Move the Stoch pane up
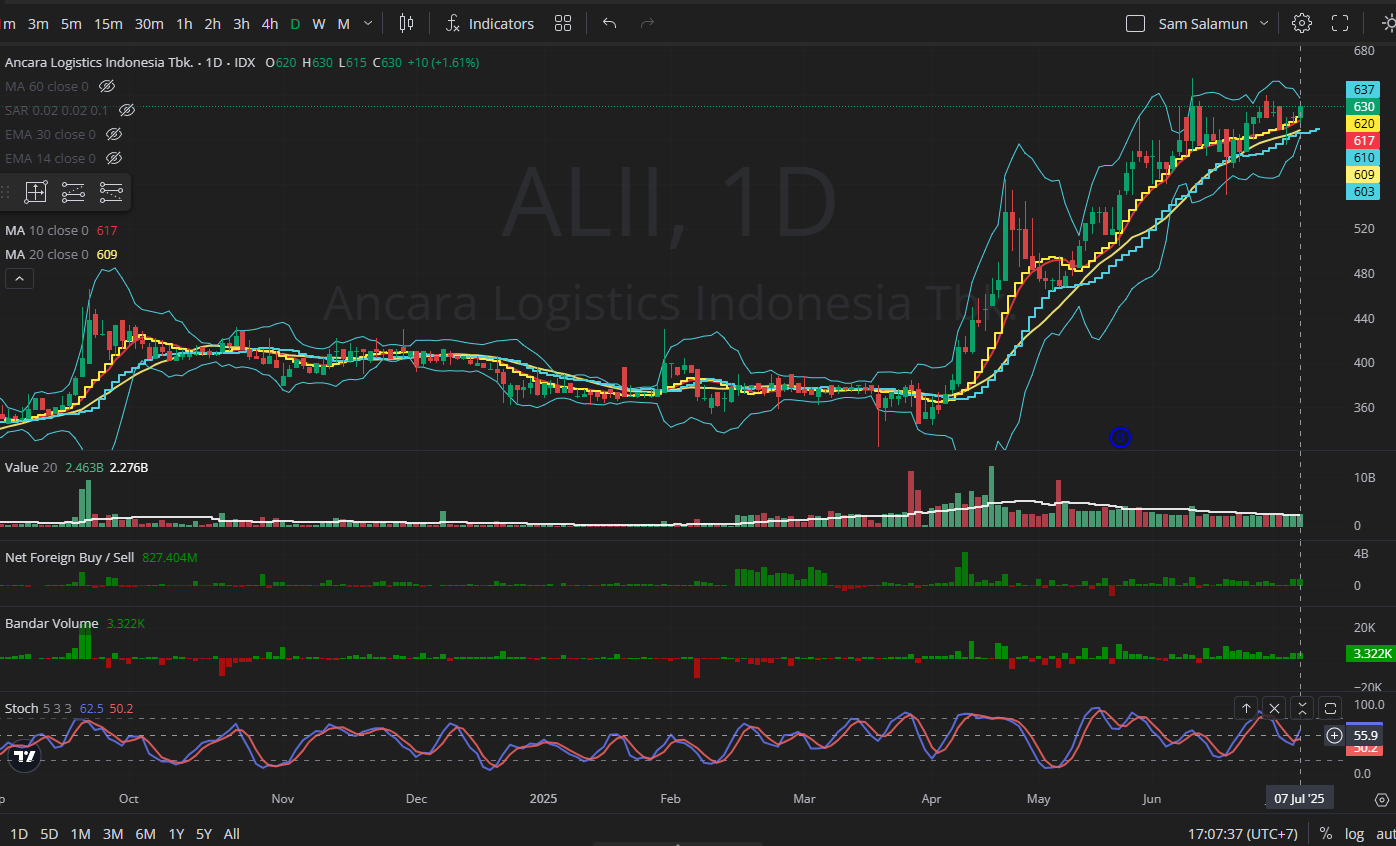Image resolution: width=1396 pixels, height=846 pixels. (x=1246, y=708)
